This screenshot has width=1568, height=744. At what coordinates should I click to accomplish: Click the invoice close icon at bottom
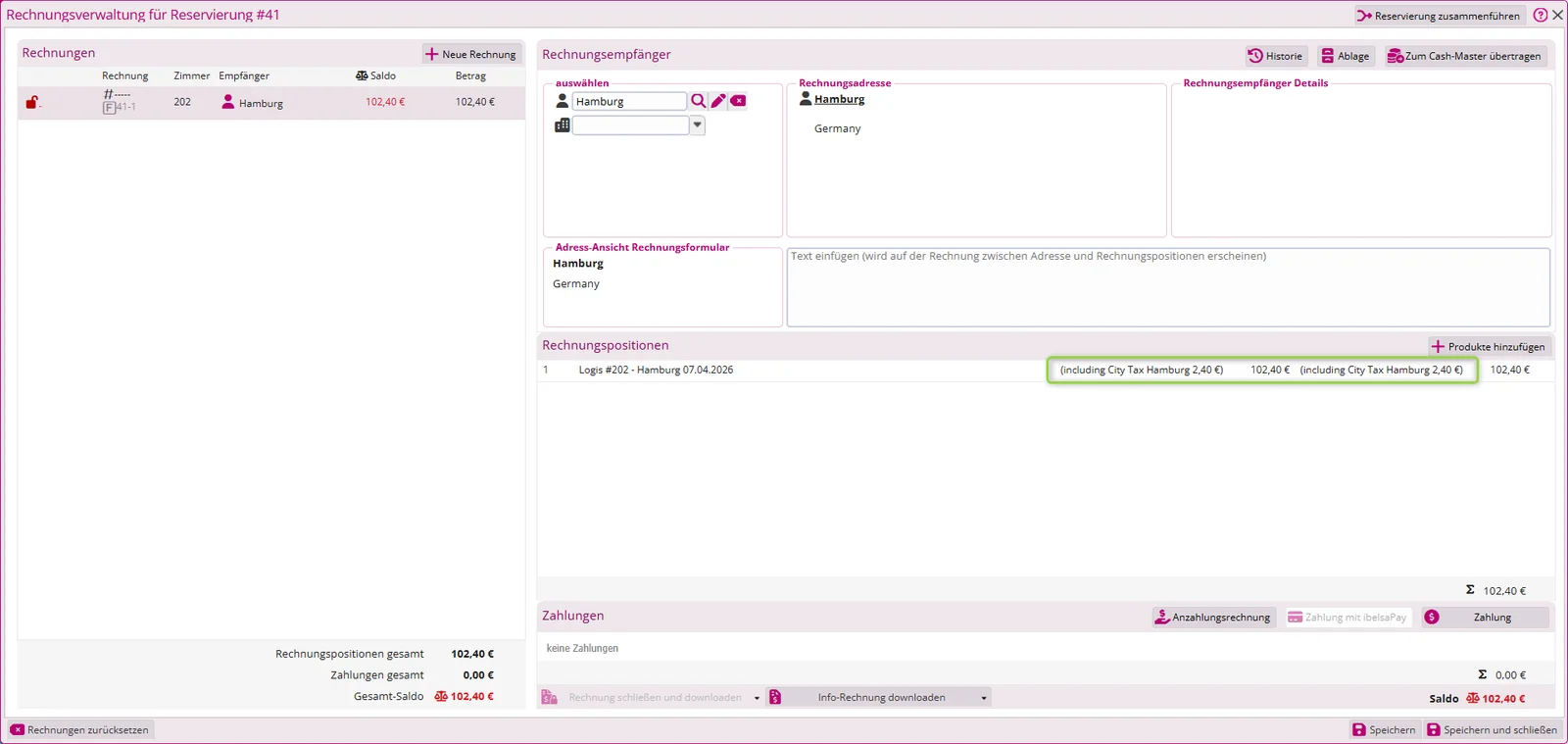point(550,697)
